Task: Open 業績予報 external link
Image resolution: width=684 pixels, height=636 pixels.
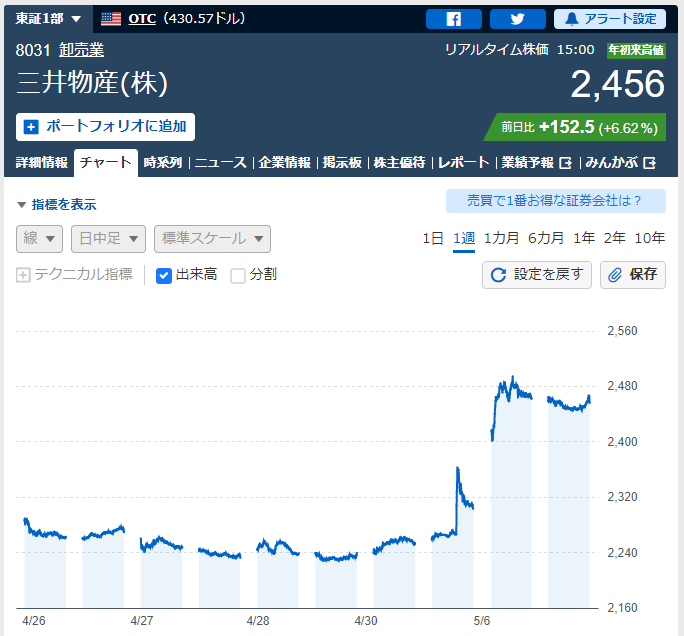Action: tap(536, 162)
